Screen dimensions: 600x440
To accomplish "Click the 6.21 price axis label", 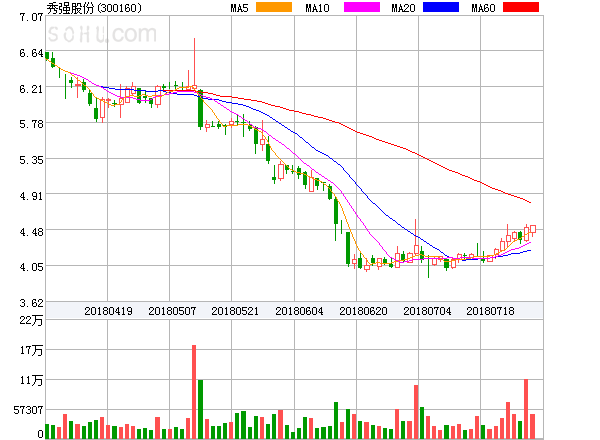I will [31, 89].
